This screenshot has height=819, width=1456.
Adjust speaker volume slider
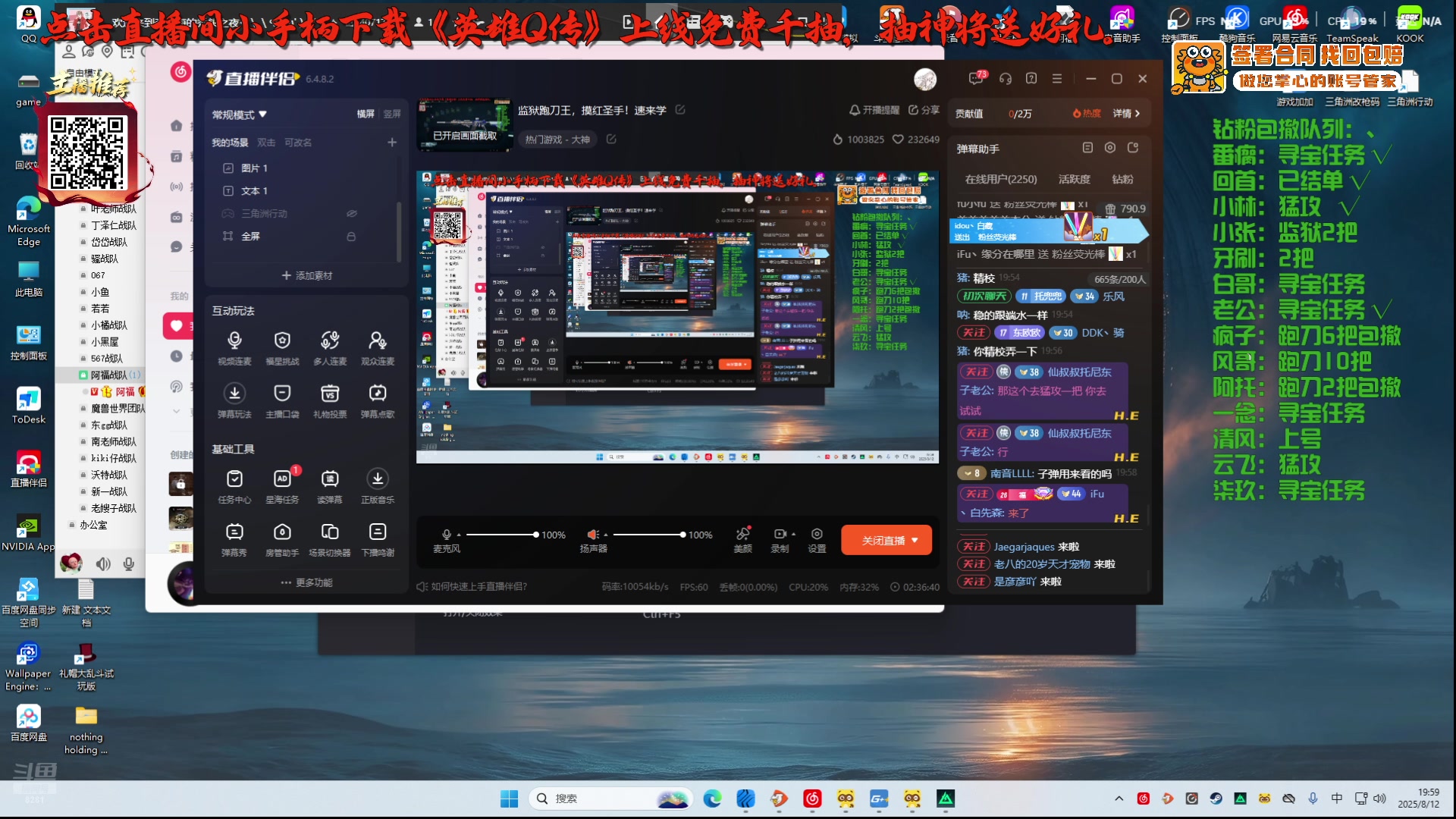click(x=648, y=535)
